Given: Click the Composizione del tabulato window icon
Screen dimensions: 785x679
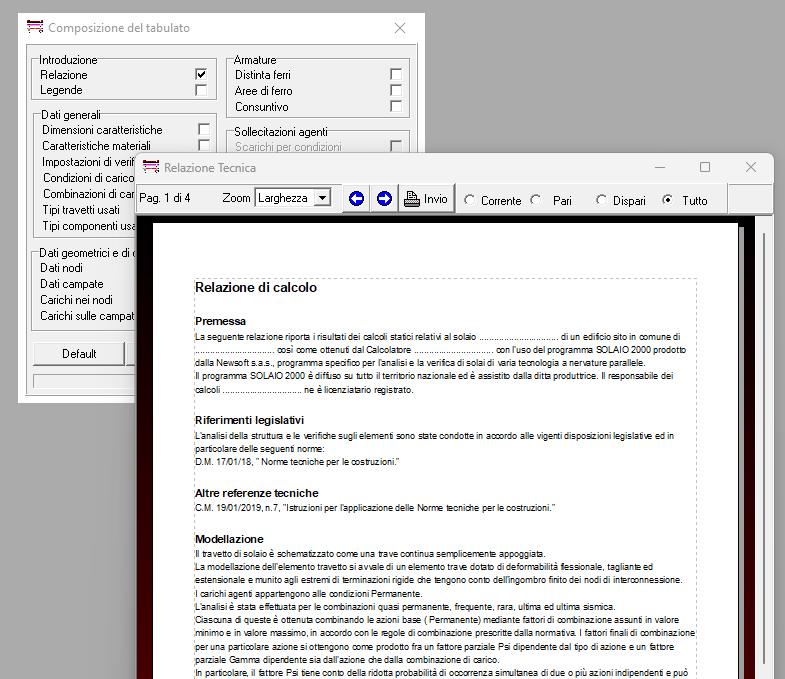Looking at the screenshot, I should click(x=35, y=27).
